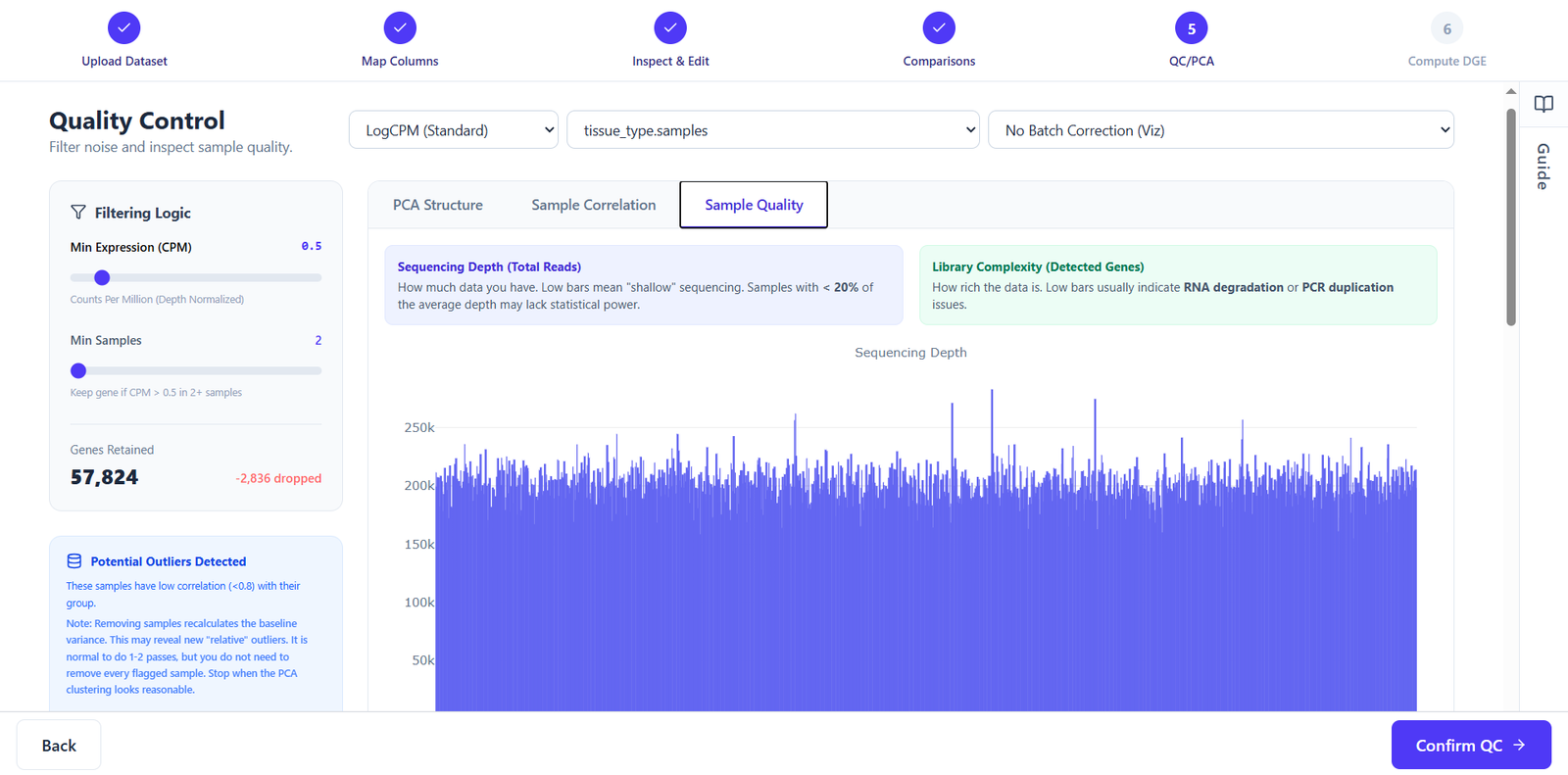This screenshot has height=775, width=1568.
Task: Click 'Counts Per Million (Depth Normalized)' hint text
Action: pyautogui.click(x=157, y=300)
